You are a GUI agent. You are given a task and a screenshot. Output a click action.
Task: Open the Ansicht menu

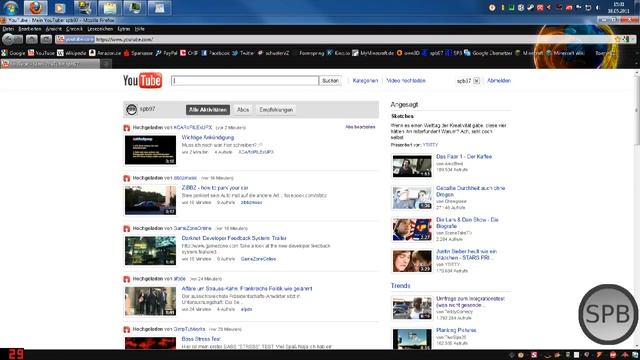tap(53, 29)
